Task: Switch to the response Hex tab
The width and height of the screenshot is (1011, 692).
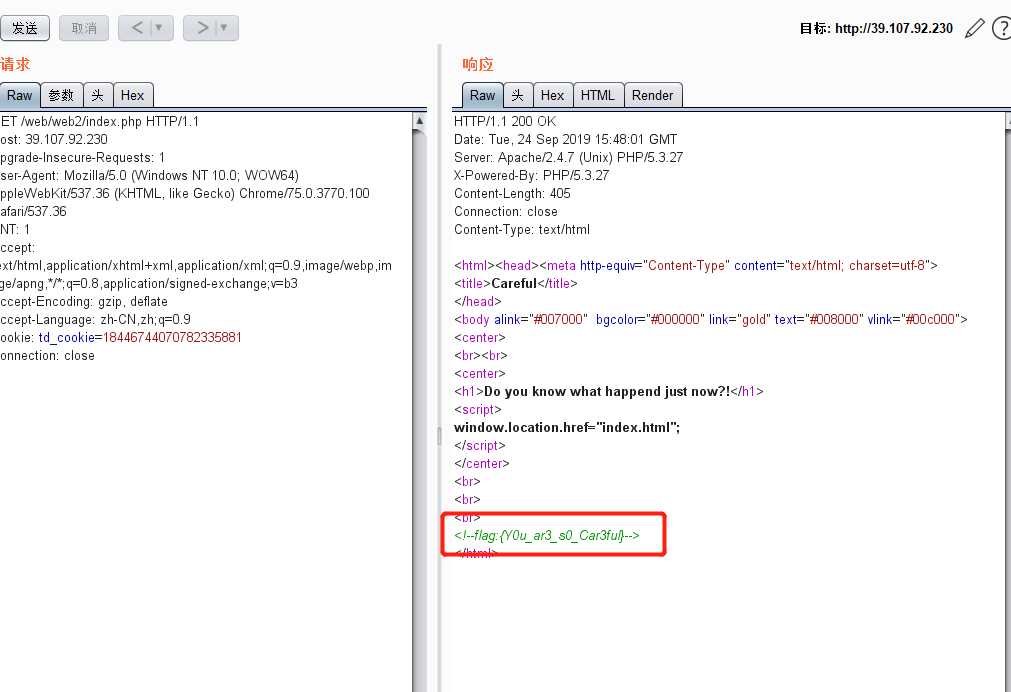Action: point(553,95)
